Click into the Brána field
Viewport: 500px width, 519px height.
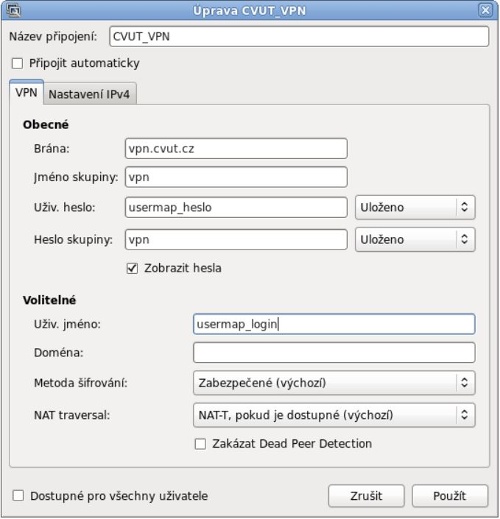pos(236,149)
